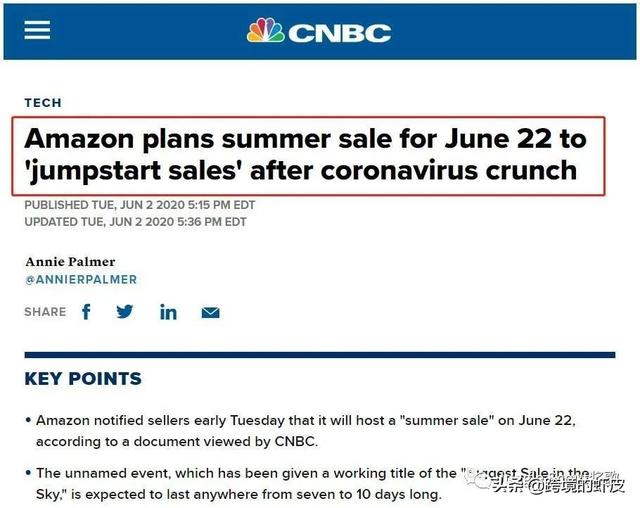Click the empty blue header bar right side
Screen dimensions: 640x508
[x=514, y=32]
